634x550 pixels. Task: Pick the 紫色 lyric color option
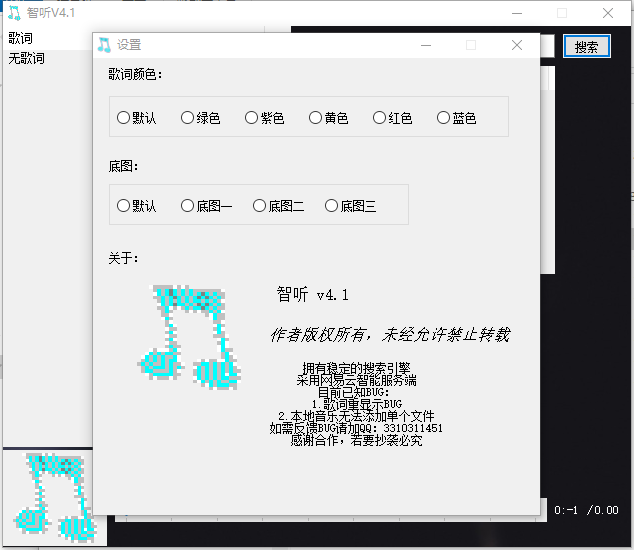point(252,118)
